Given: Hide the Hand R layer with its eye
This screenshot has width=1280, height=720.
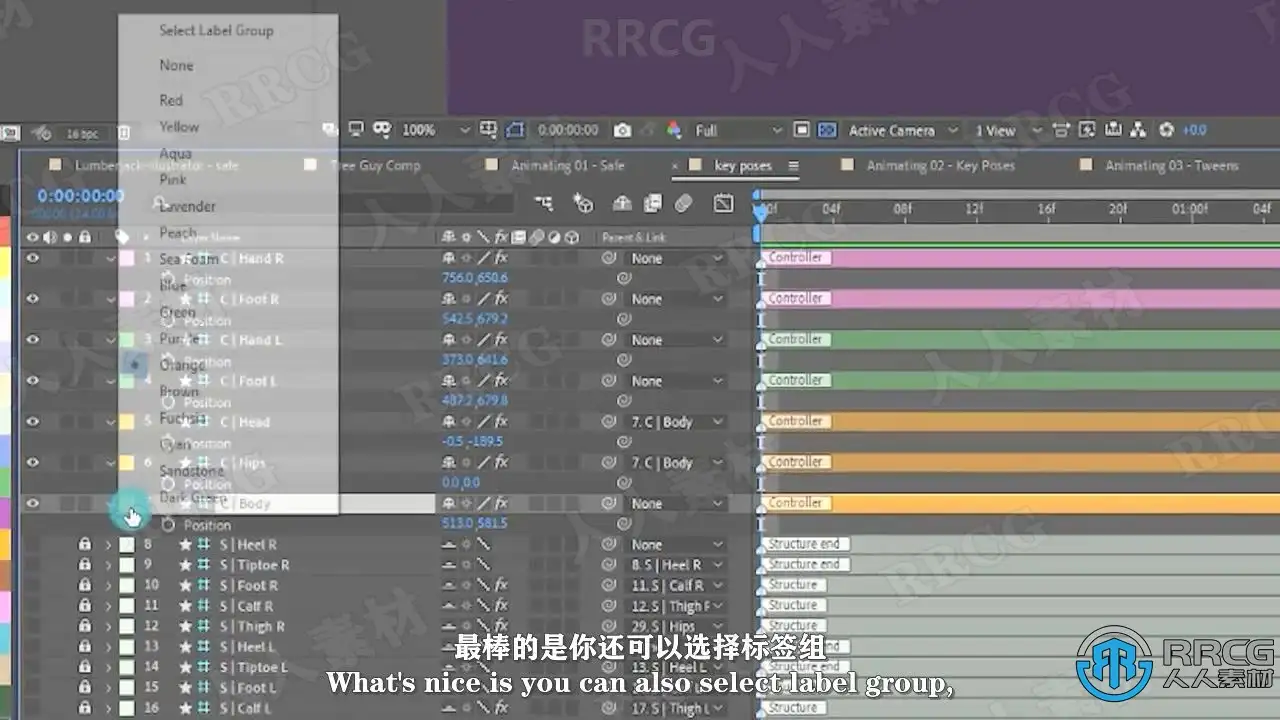Looking at the screenshot, I should (33, 258).
